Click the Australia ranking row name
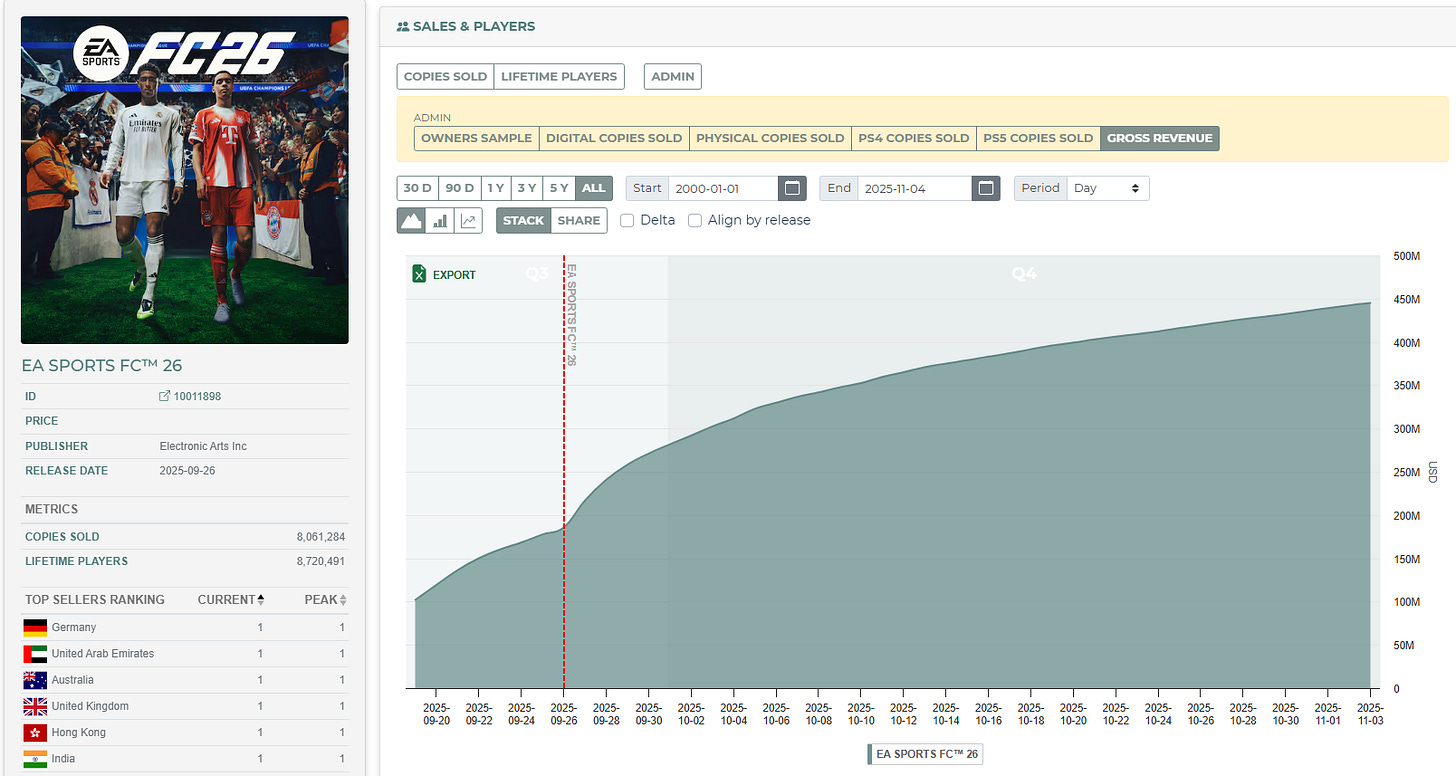This screenshot has width=1456, height=776. coord(73,680)
